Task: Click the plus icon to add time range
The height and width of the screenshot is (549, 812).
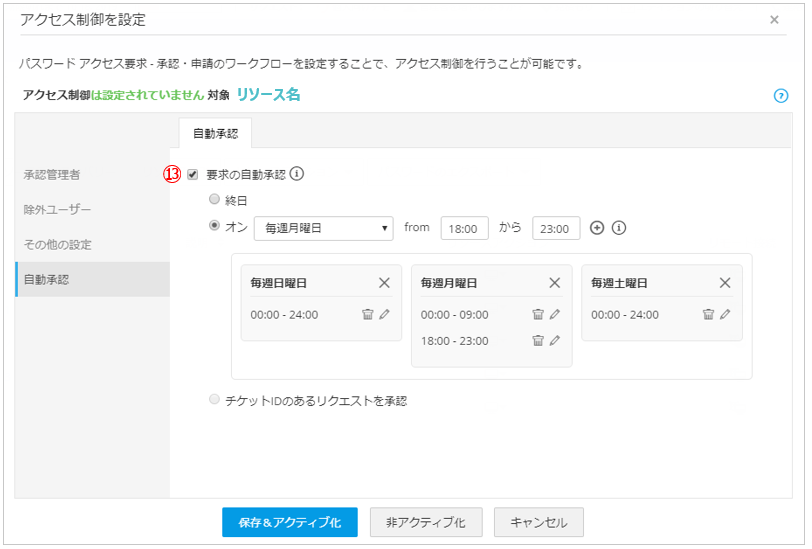Action: (x=597, y=228)
